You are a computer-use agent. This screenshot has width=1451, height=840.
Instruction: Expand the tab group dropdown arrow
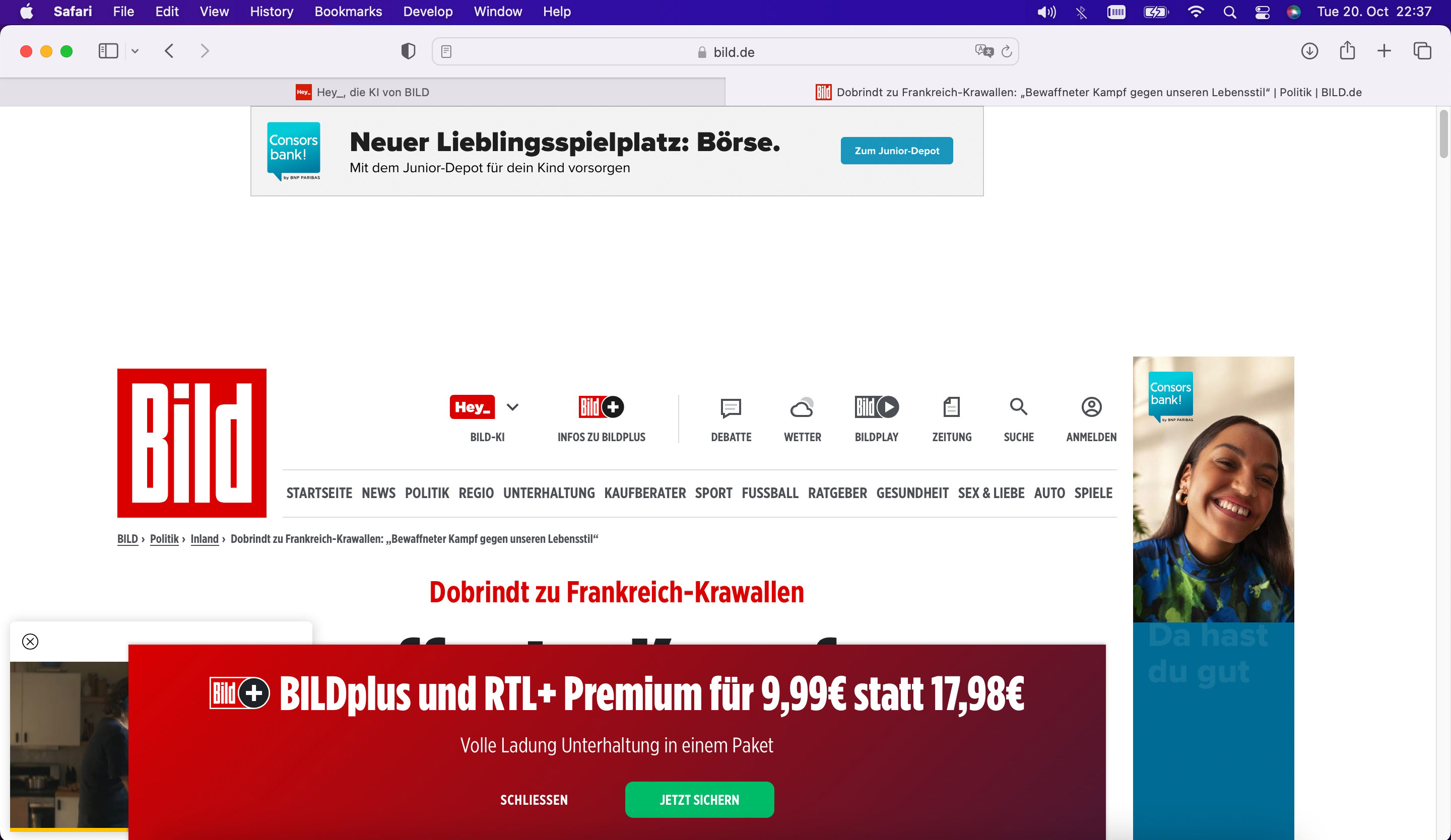135,51
